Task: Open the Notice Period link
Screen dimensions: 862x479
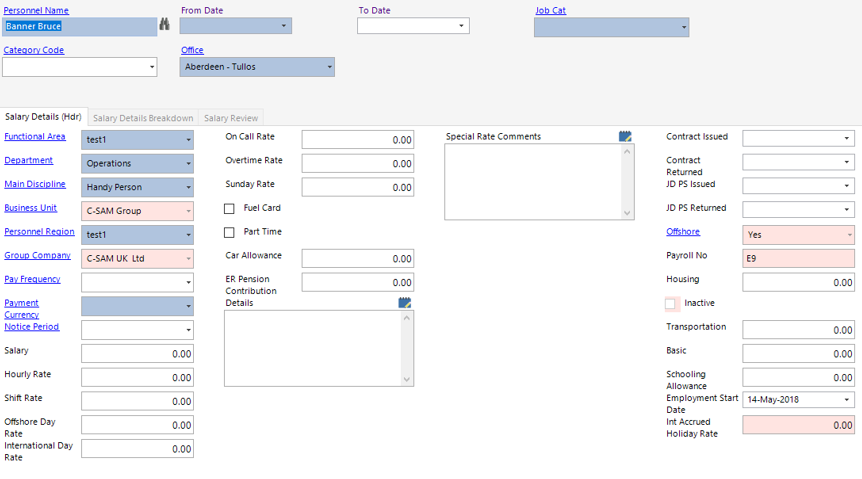Action: 32,327
